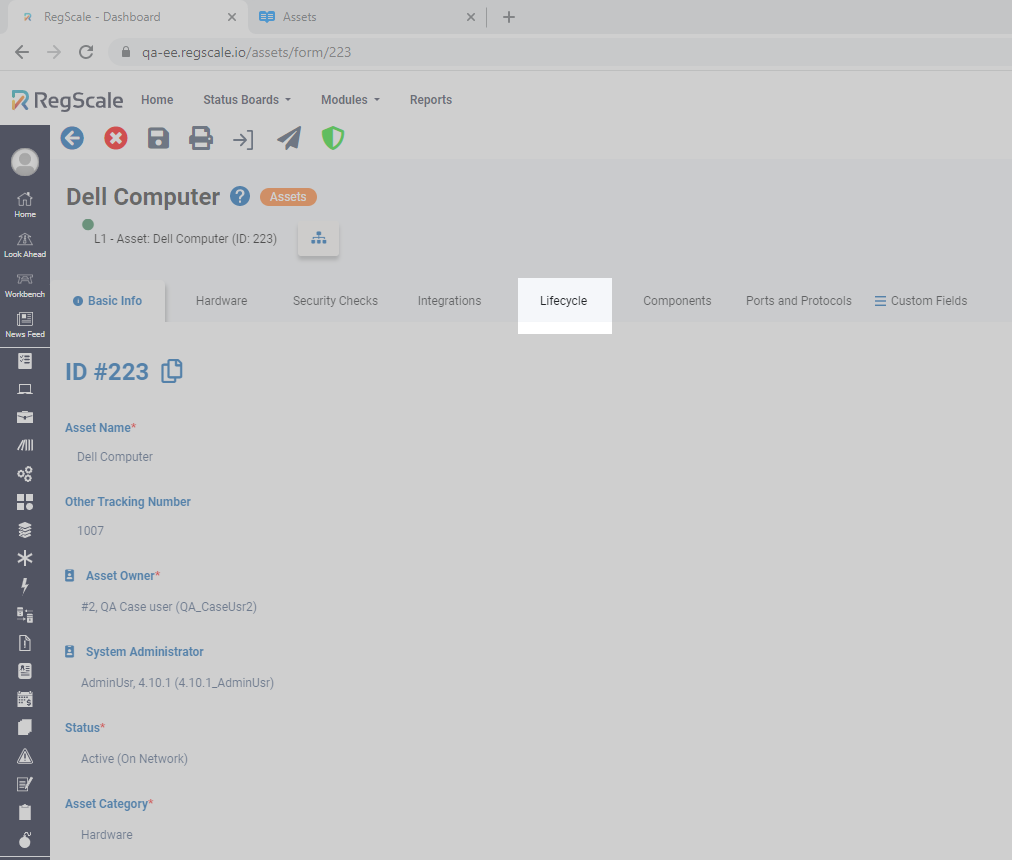
Task: Open Look Ahead in the sidebar
Action: click(25, 245)
